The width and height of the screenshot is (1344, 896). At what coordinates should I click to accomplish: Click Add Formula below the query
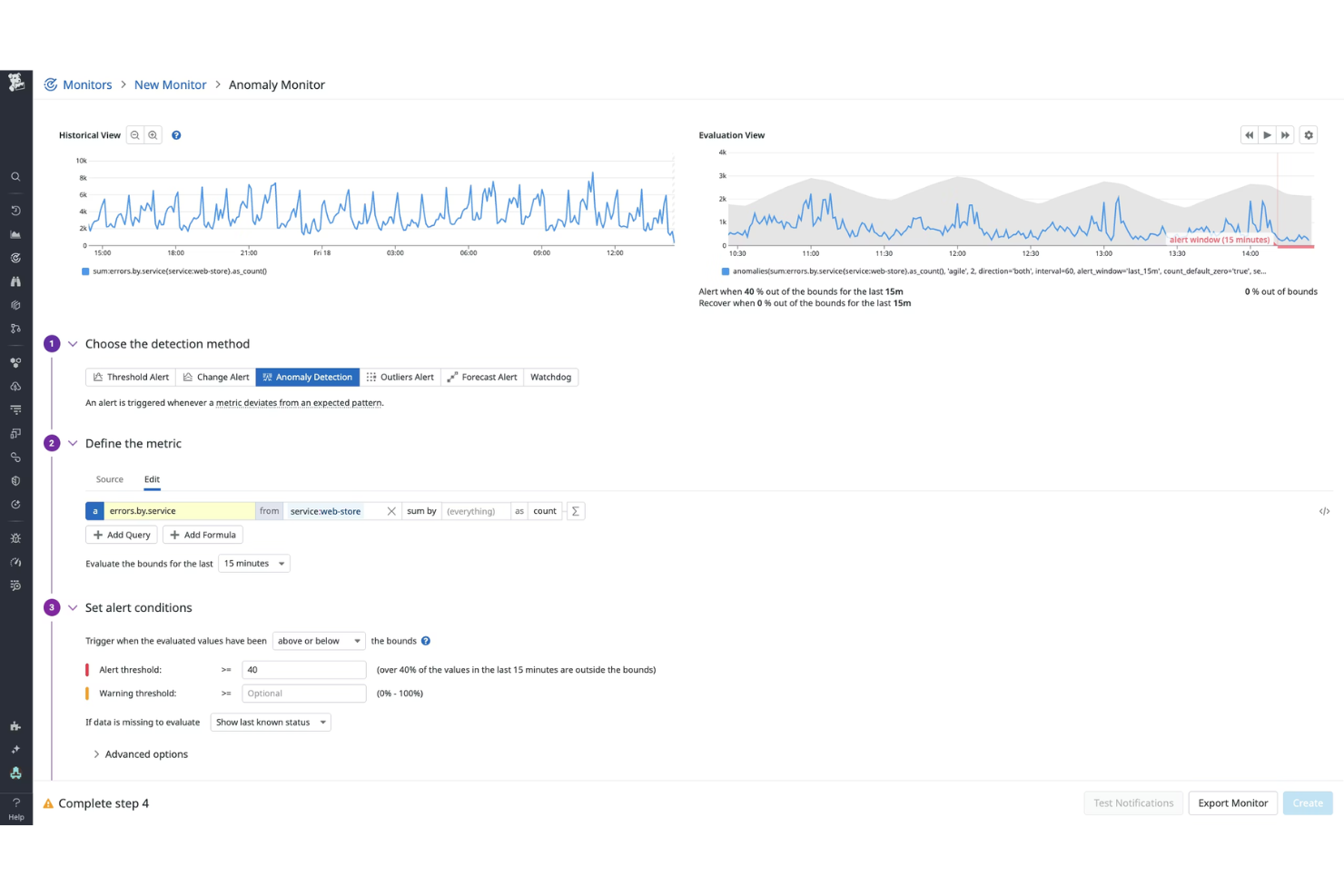(203, 534)
